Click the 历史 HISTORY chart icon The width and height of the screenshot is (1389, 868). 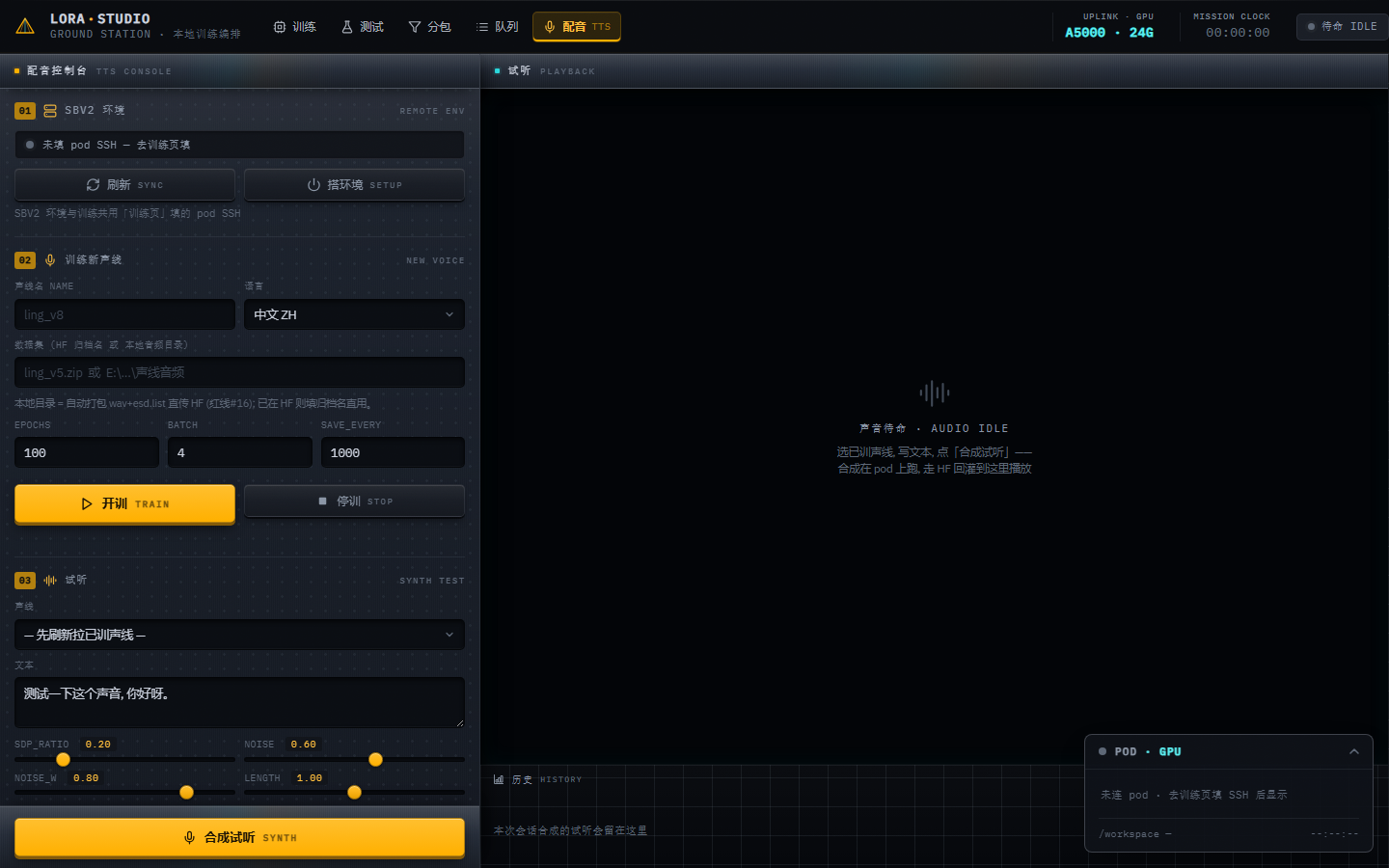[499, 779]
